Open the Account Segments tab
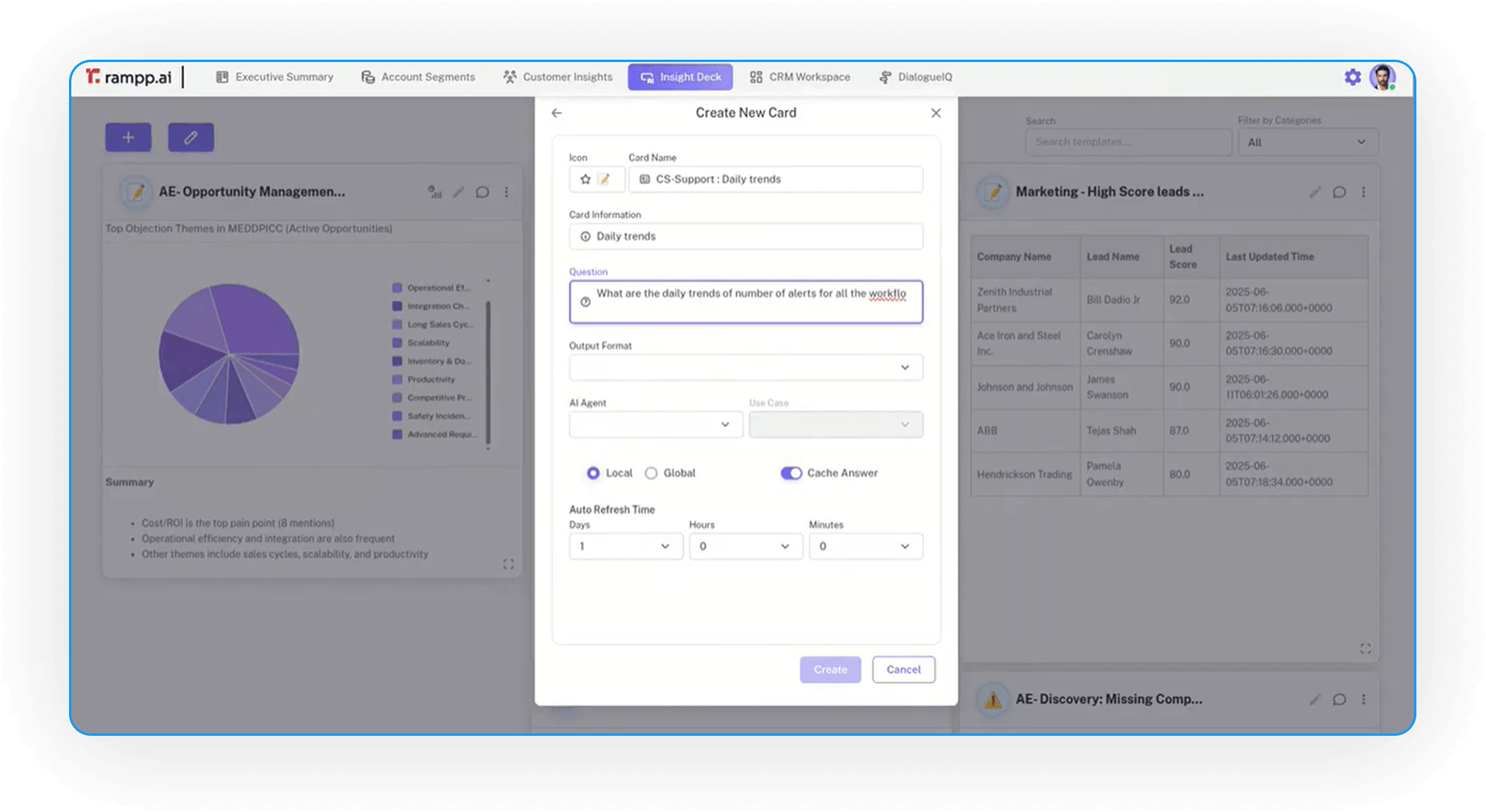Viewport: 1486px width, 812px height. [x=418, y=77]
